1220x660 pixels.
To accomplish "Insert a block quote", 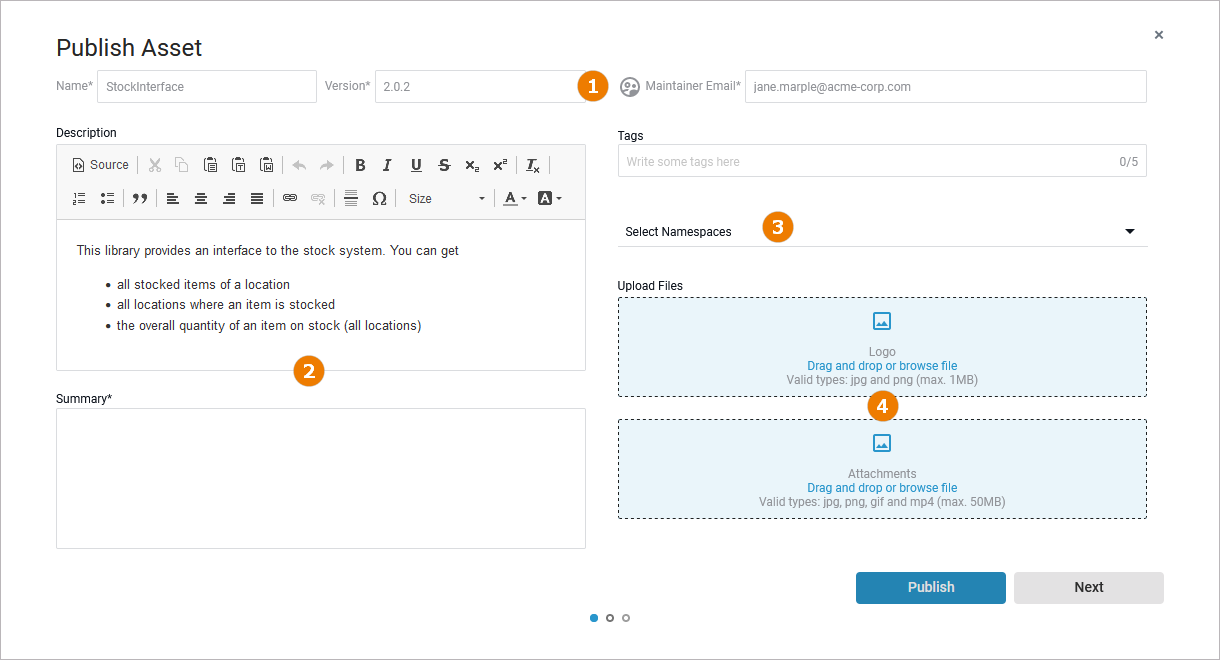I will [x=140, y=198].
